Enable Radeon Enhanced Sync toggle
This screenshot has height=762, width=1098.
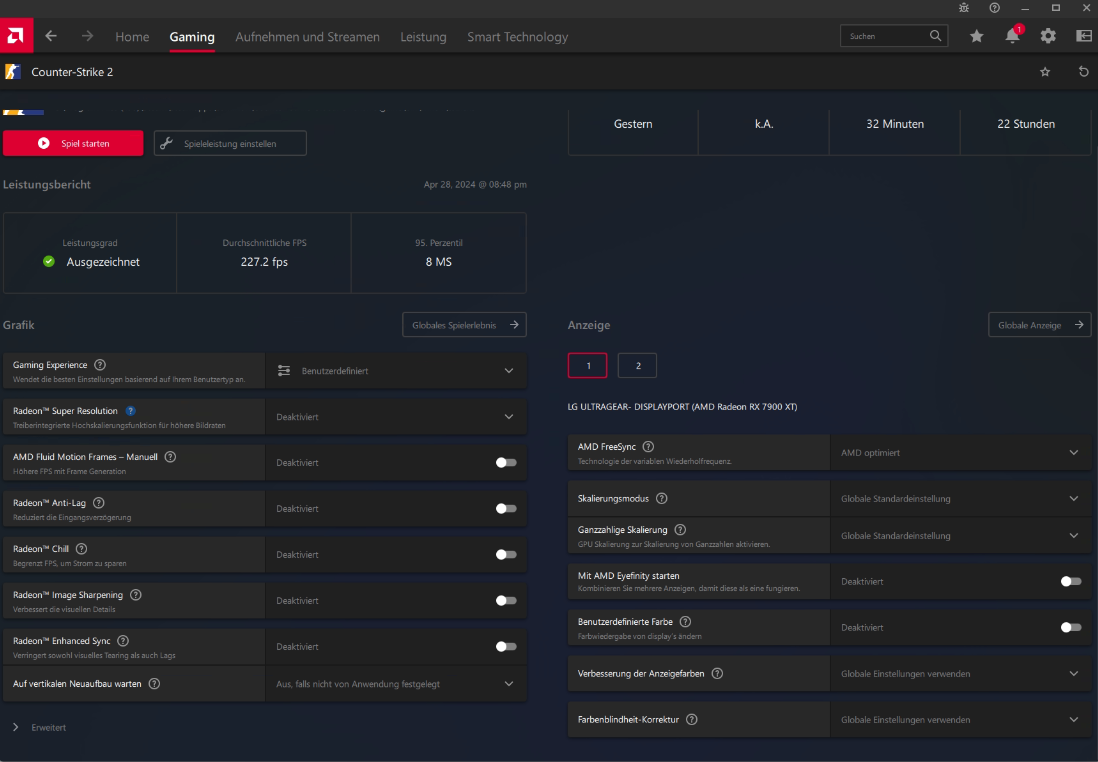[506, 646]
